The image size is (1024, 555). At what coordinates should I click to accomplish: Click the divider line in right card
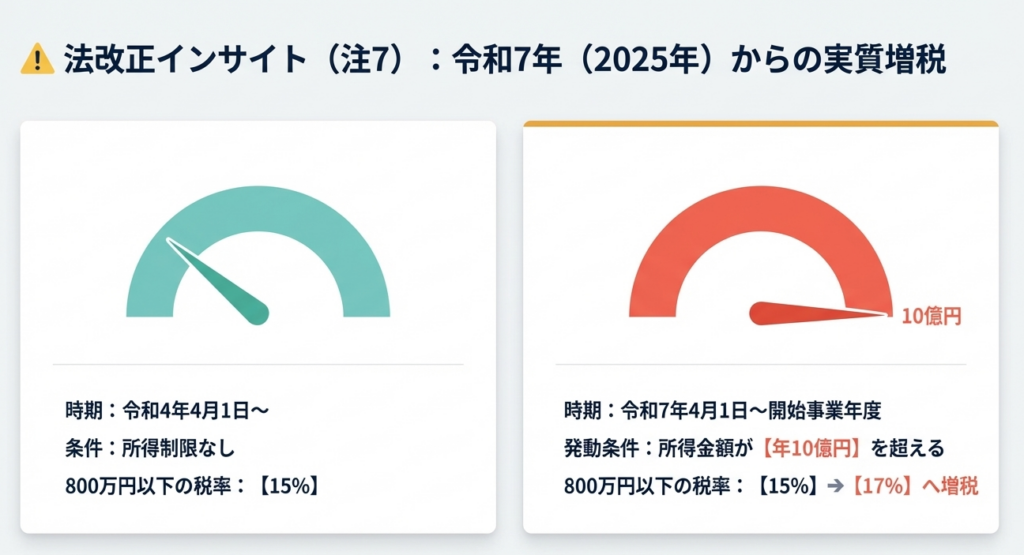coord(760,365)
